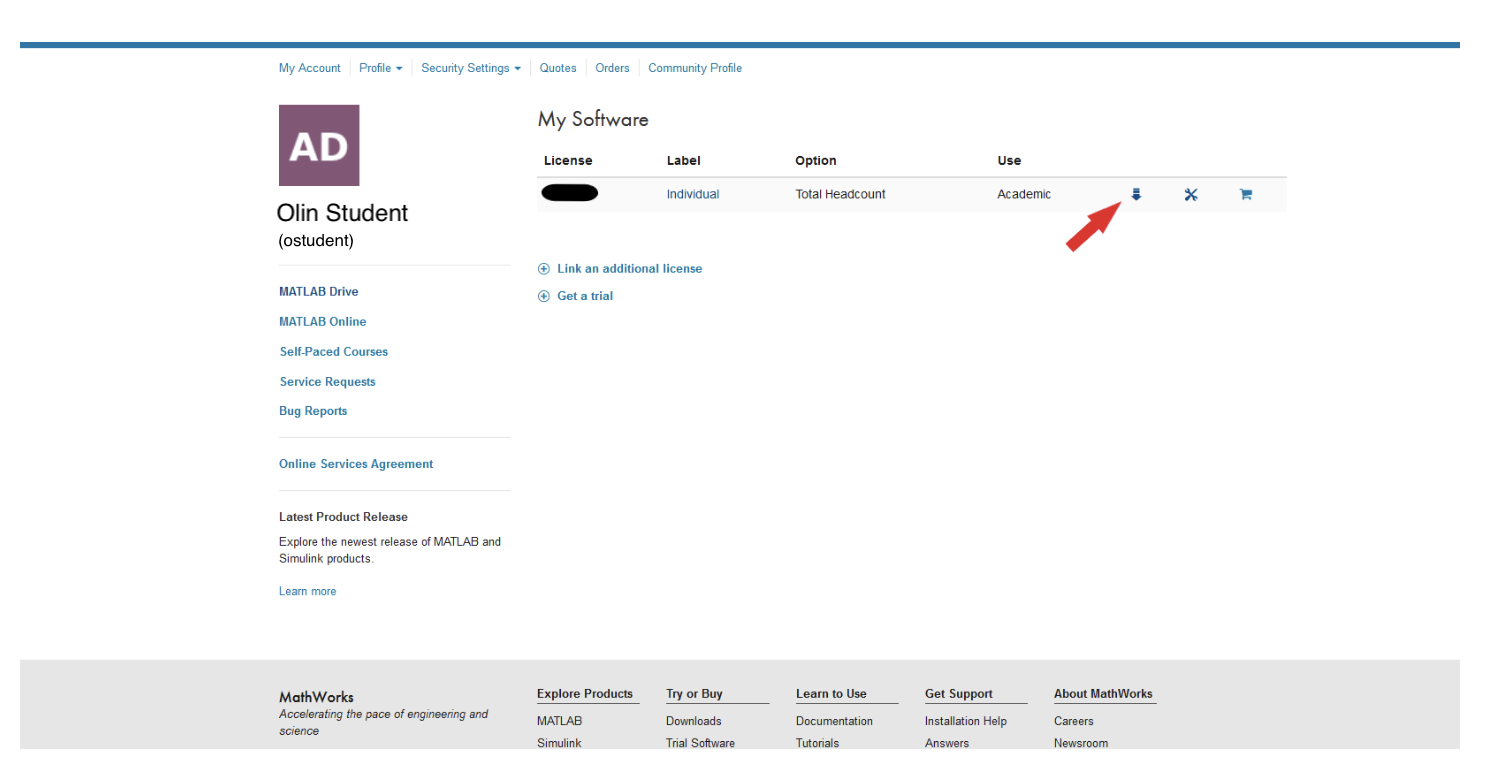Click the Try or Buy footer heading
Viewport: 1512px width, 776px height.
(x=694, y=694)
